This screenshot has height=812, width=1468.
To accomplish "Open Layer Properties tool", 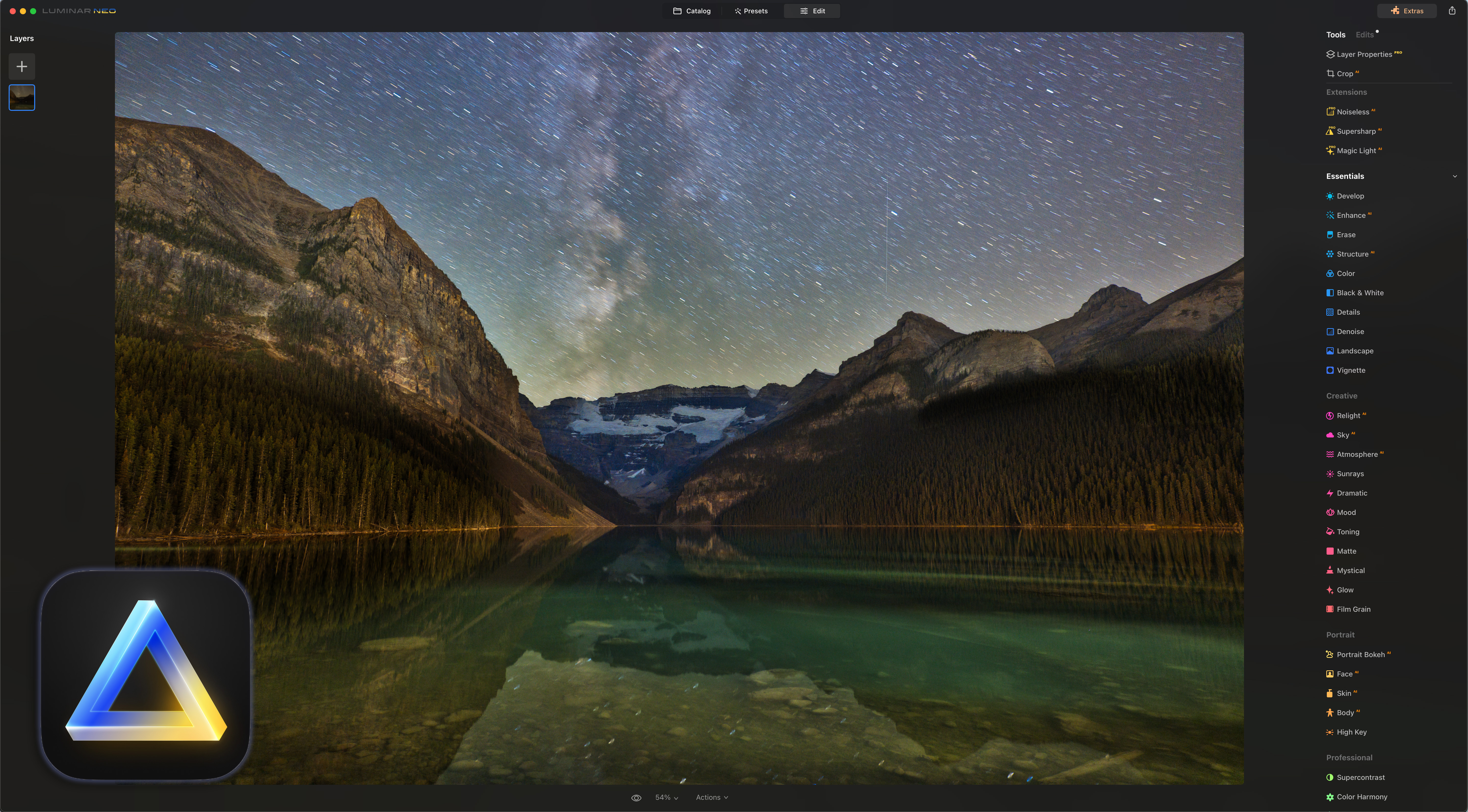I will [x=1364, y=54].
